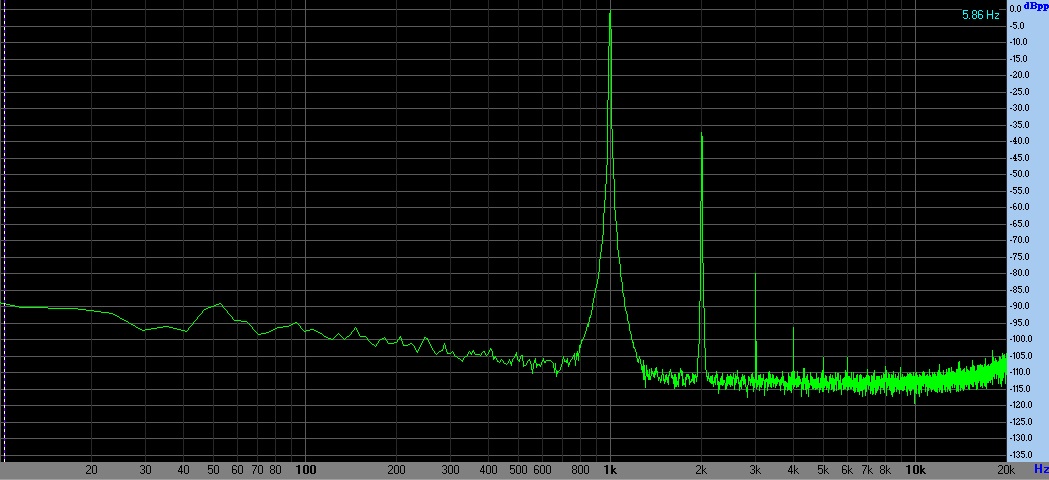Click the -85.0 dB level label
The height and width of the screenshot is (480, 1049).
tap(1018, 290)
